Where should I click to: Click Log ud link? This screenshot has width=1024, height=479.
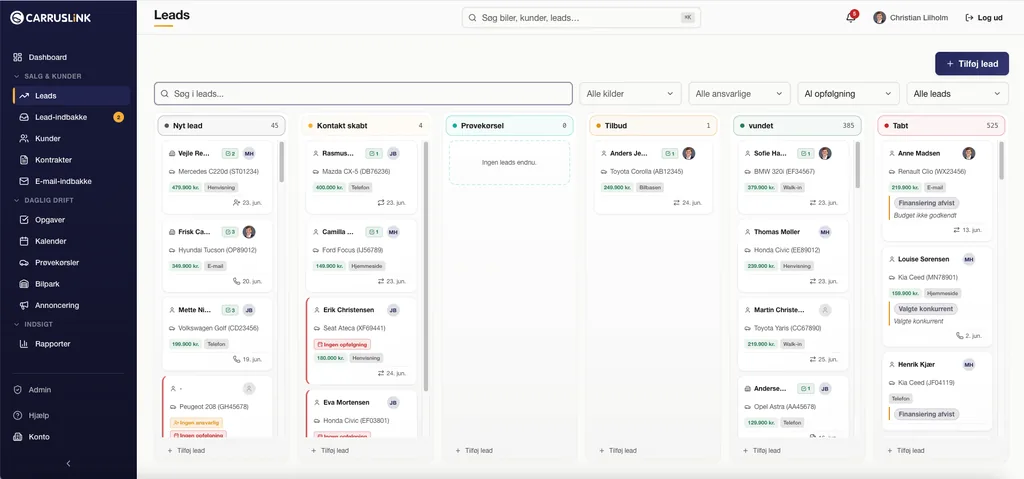pos(984,18)
